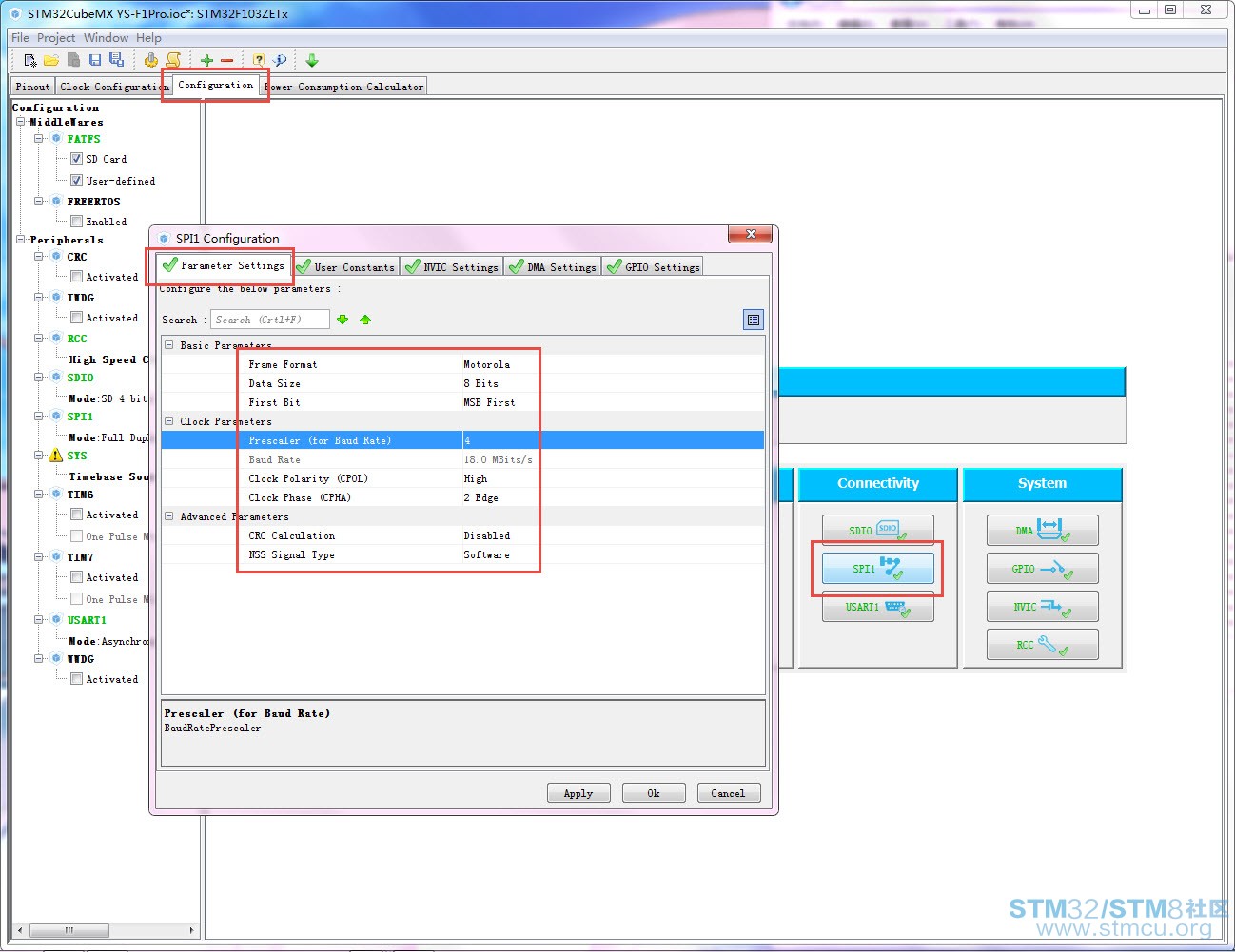The height and width of the screenshot is (952, 1235).
Task: Open the System RCC button
Action: click(x=1042, y=645)
